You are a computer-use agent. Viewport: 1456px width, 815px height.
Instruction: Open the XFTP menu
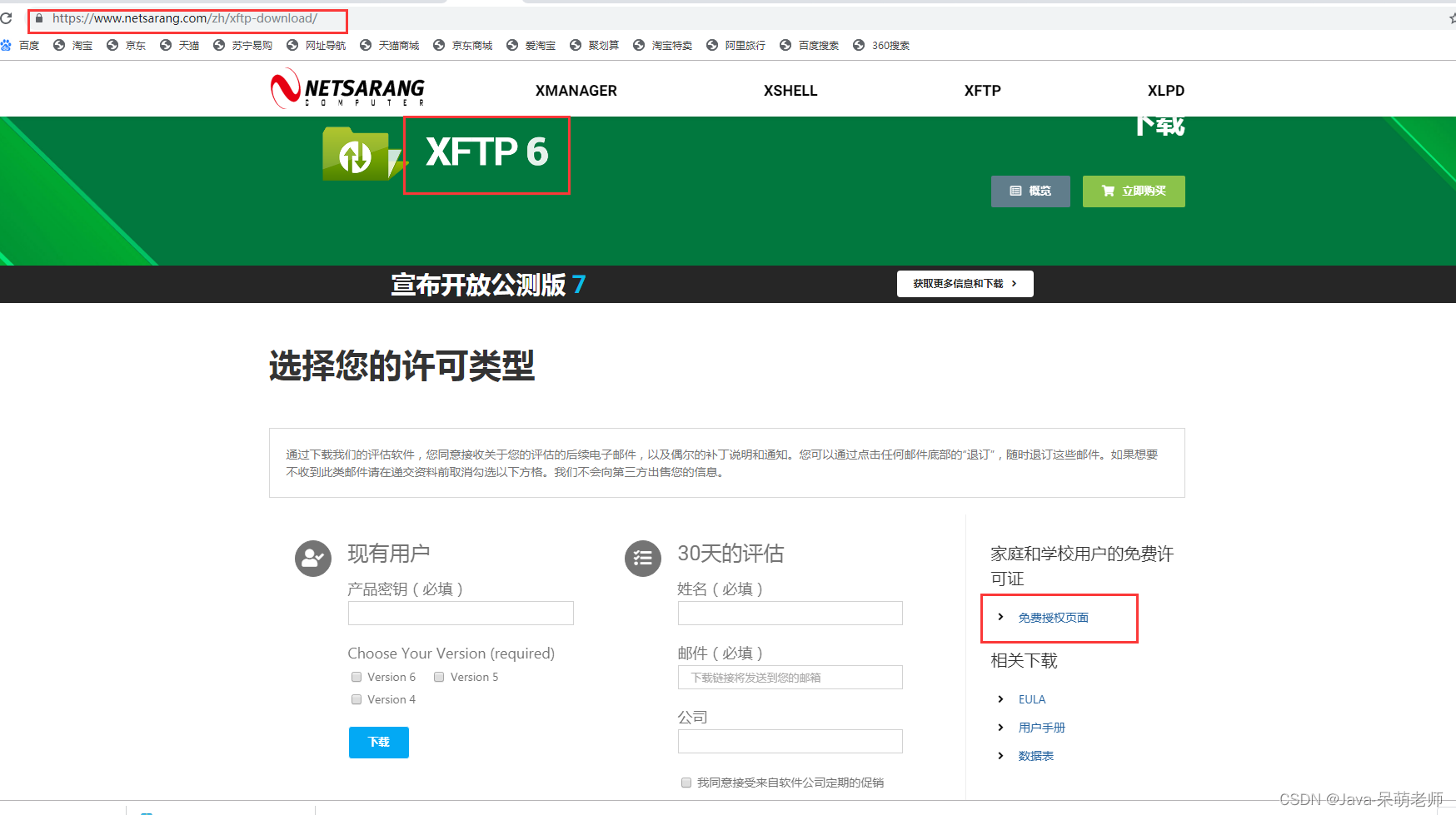point(983,91)
